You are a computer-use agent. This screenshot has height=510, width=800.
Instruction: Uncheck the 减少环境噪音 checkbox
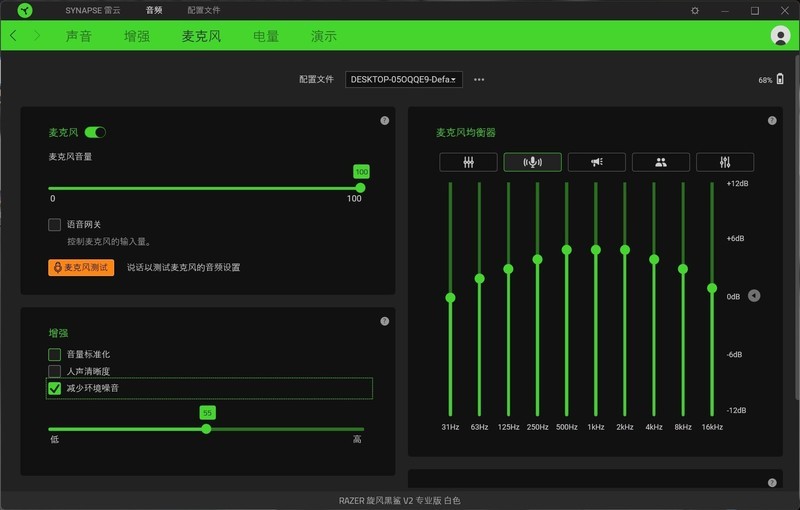tap(55, 388)
